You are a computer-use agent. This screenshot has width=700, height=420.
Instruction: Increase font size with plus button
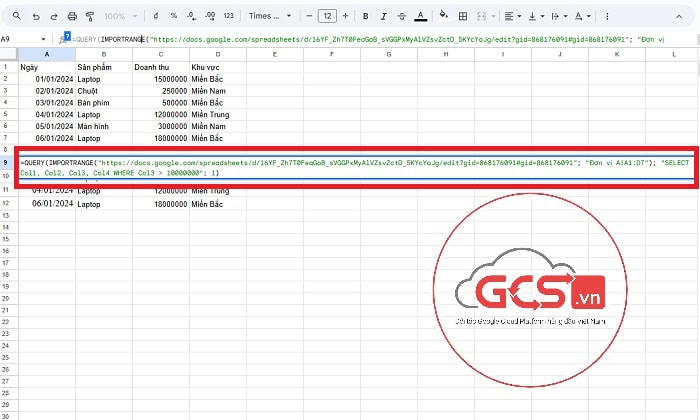point(347,16)
